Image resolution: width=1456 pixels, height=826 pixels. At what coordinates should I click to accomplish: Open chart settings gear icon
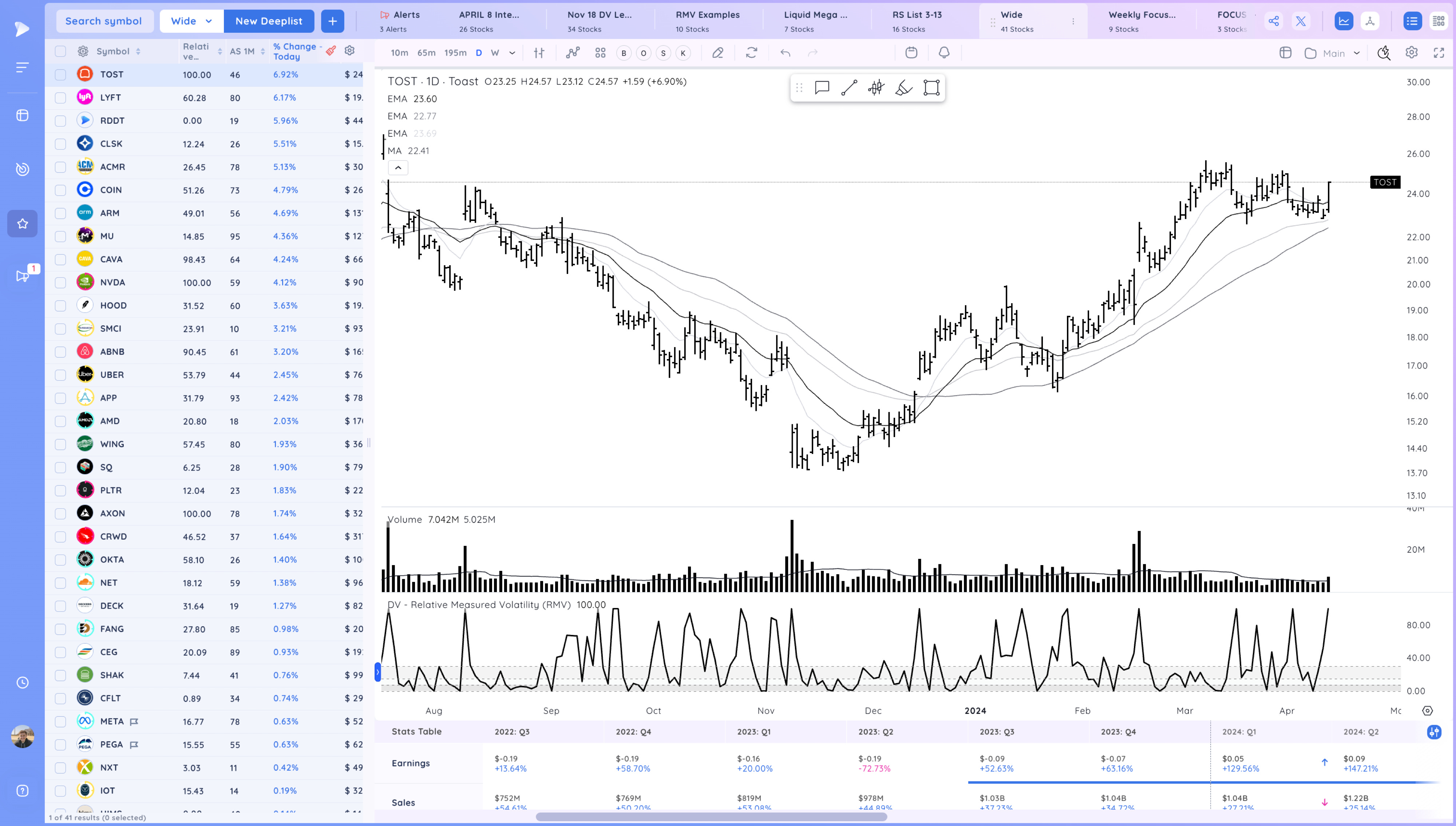[x=1412, y=53]
